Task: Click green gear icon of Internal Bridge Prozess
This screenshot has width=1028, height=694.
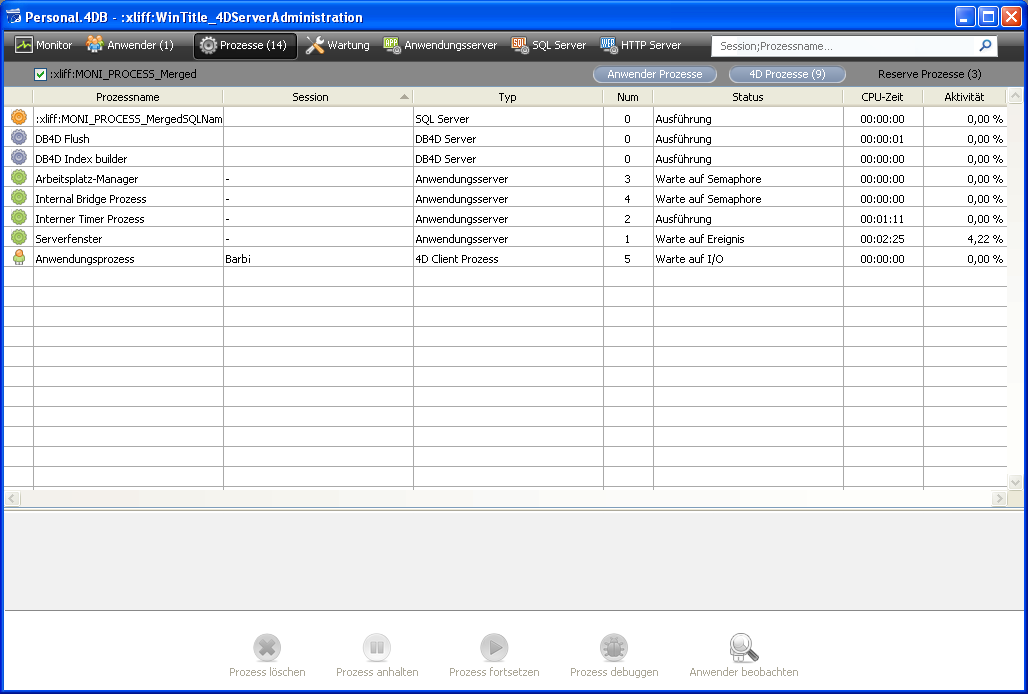Action: click(19, 197)
